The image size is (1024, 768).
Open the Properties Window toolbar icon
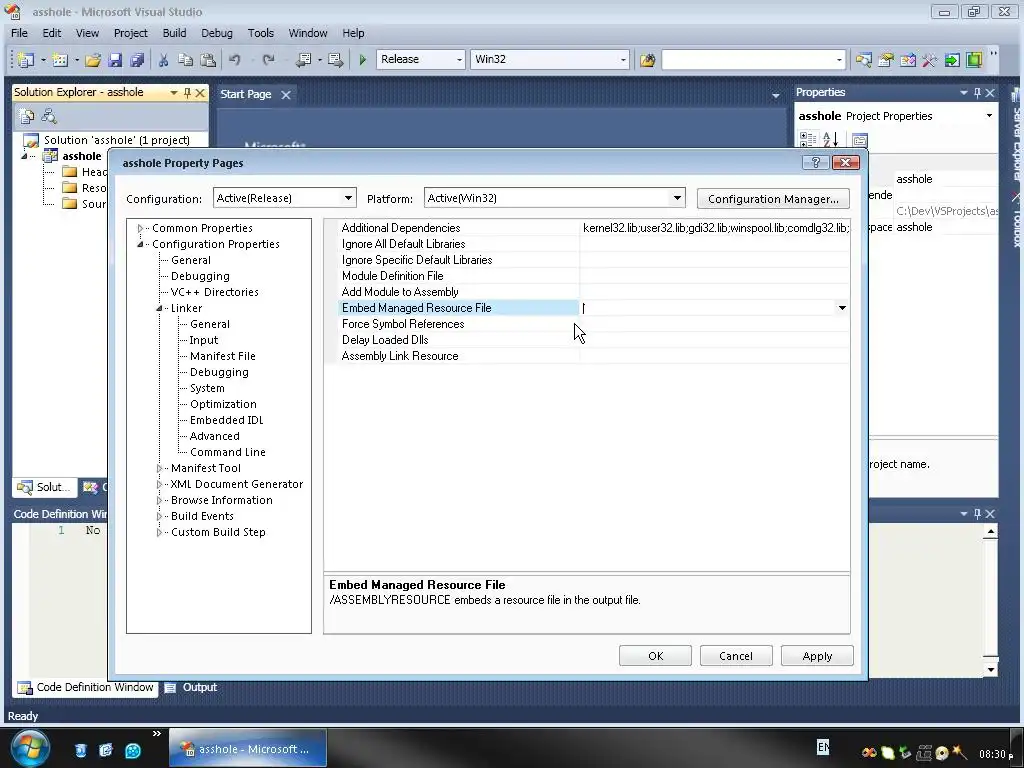pos(886,60)
